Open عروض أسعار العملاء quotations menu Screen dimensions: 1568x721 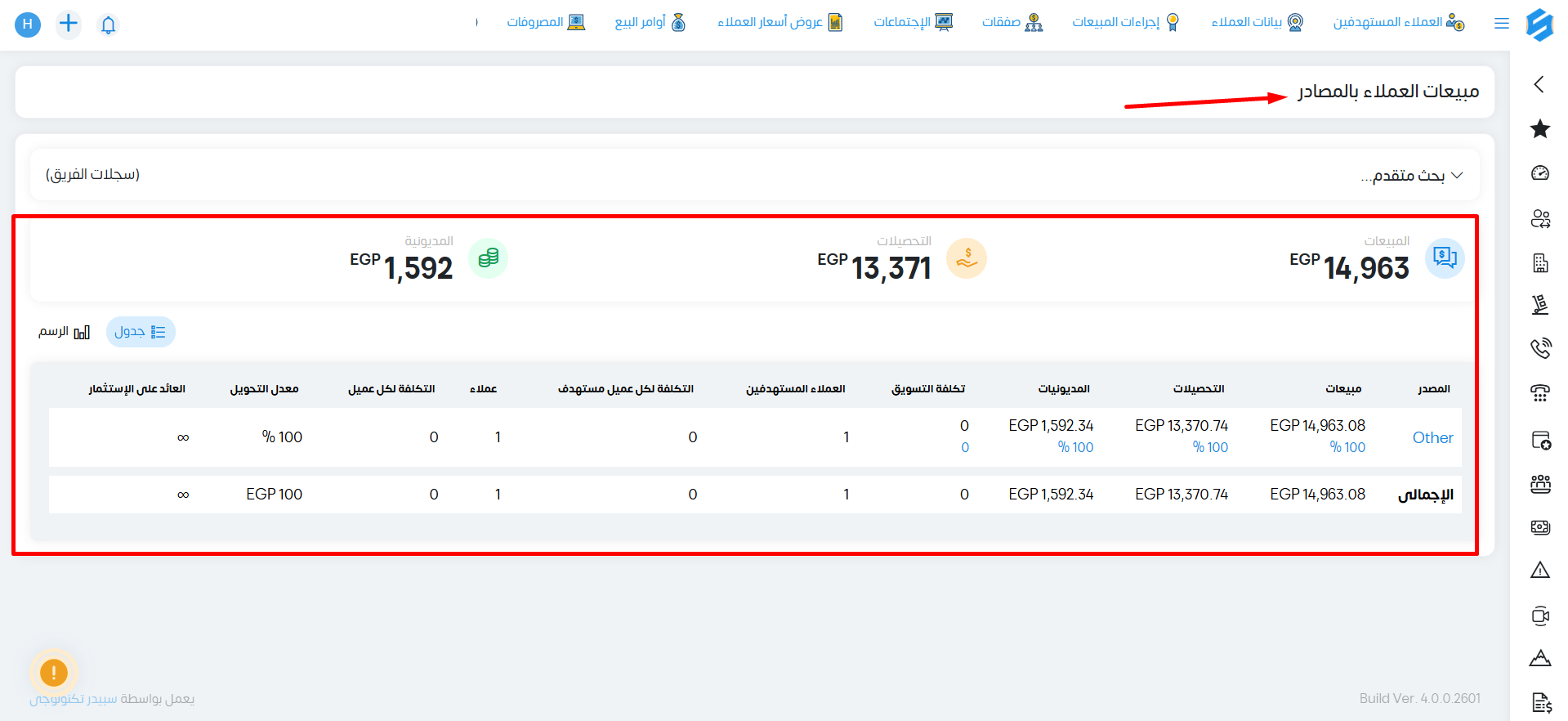click(x=780, y=22)
